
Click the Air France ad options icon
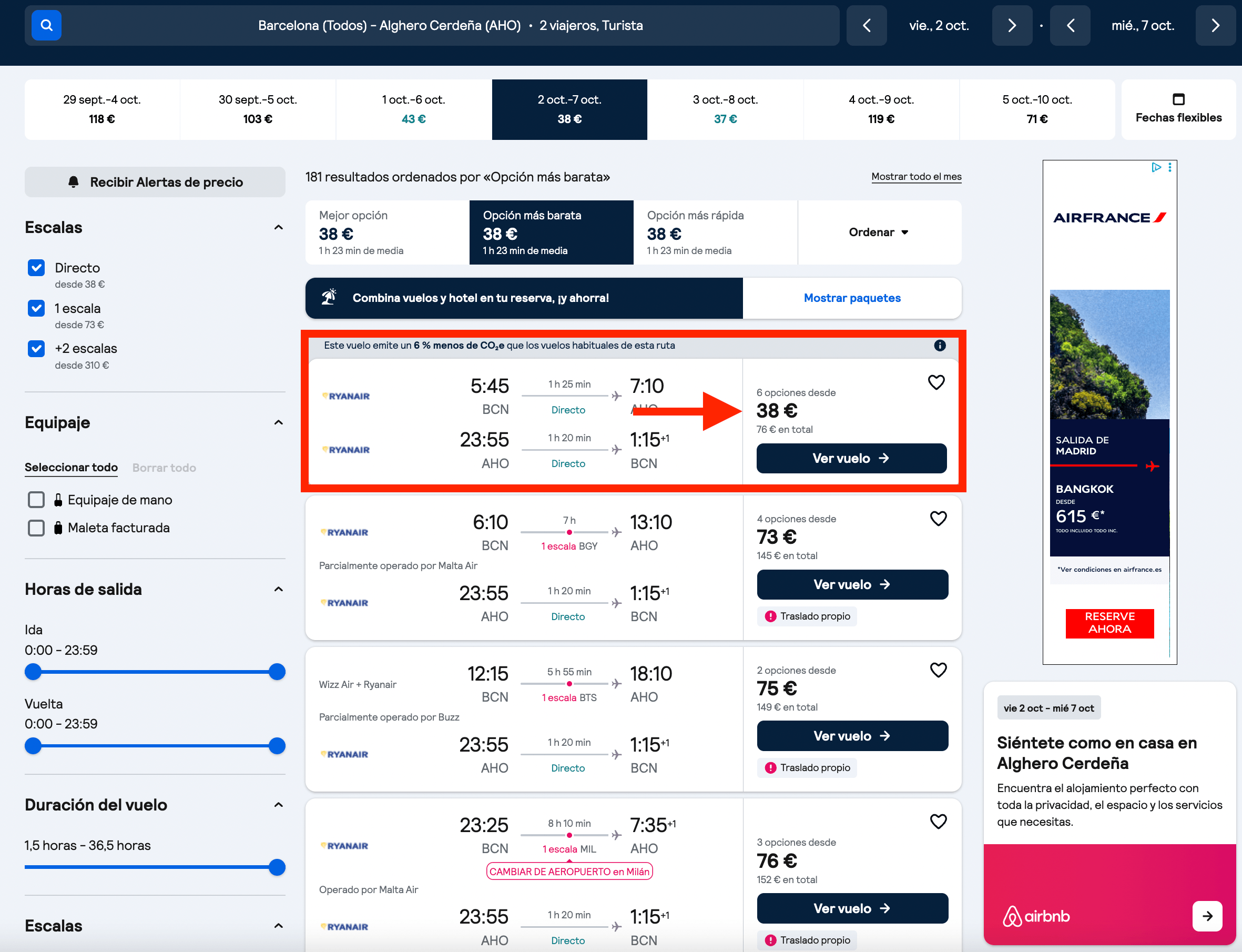pos(1169,167)
